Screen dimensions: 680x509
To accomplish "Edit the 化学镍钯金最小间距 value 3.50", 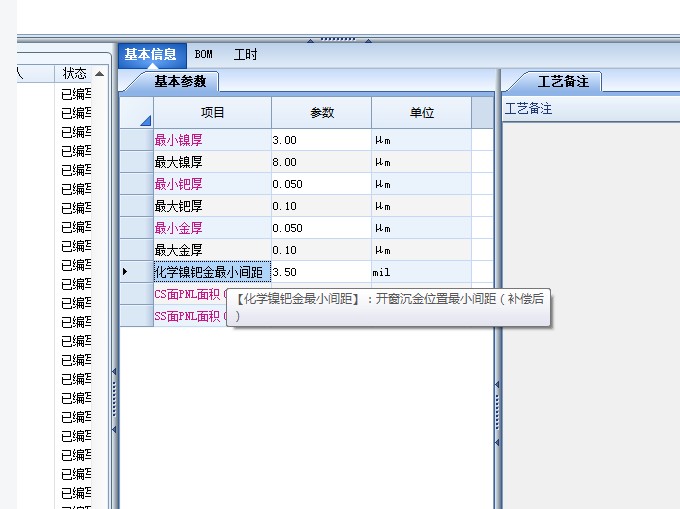I will coord(321,272).
